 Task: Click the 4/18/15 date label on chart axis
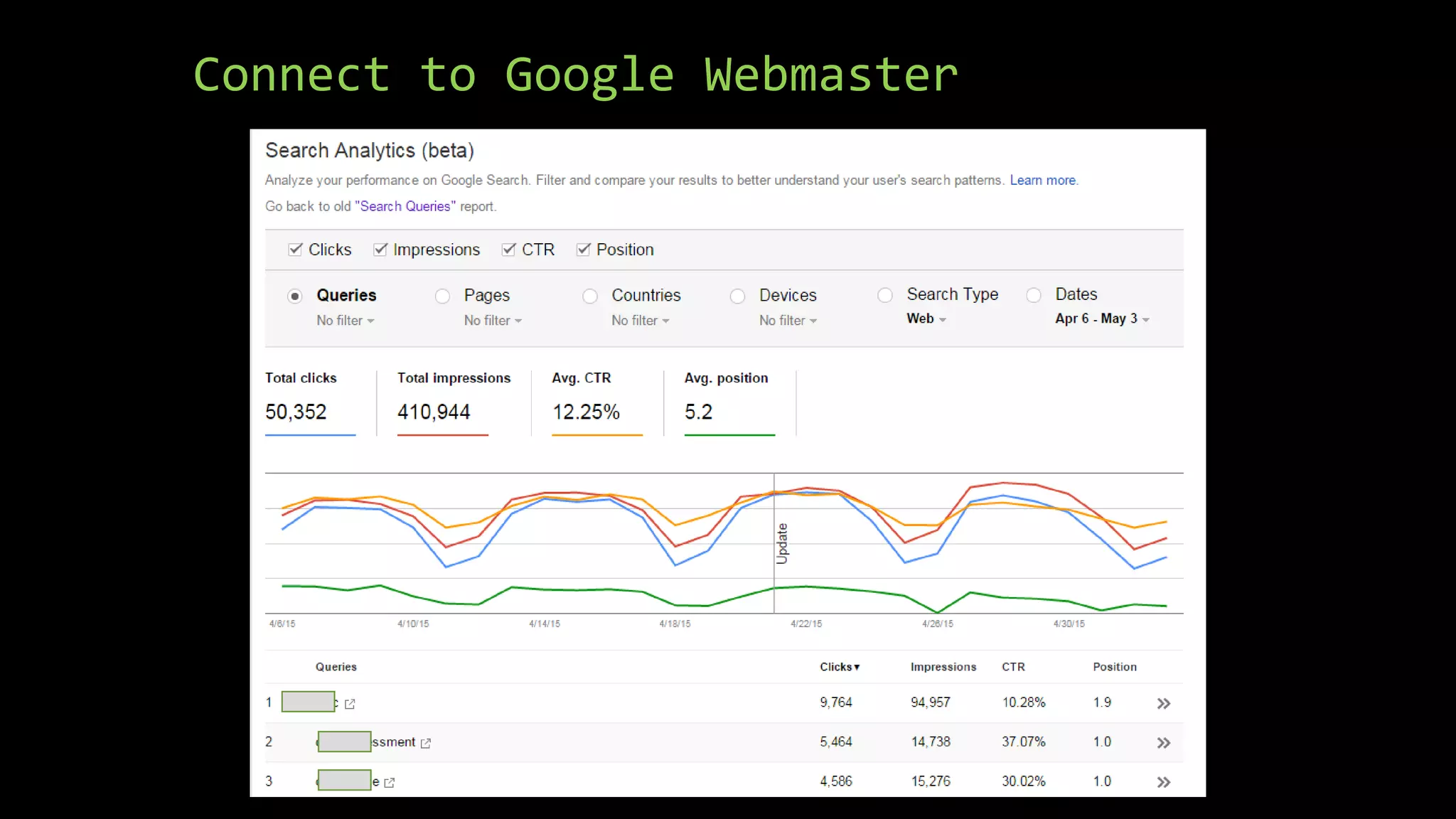pos(675,624)
